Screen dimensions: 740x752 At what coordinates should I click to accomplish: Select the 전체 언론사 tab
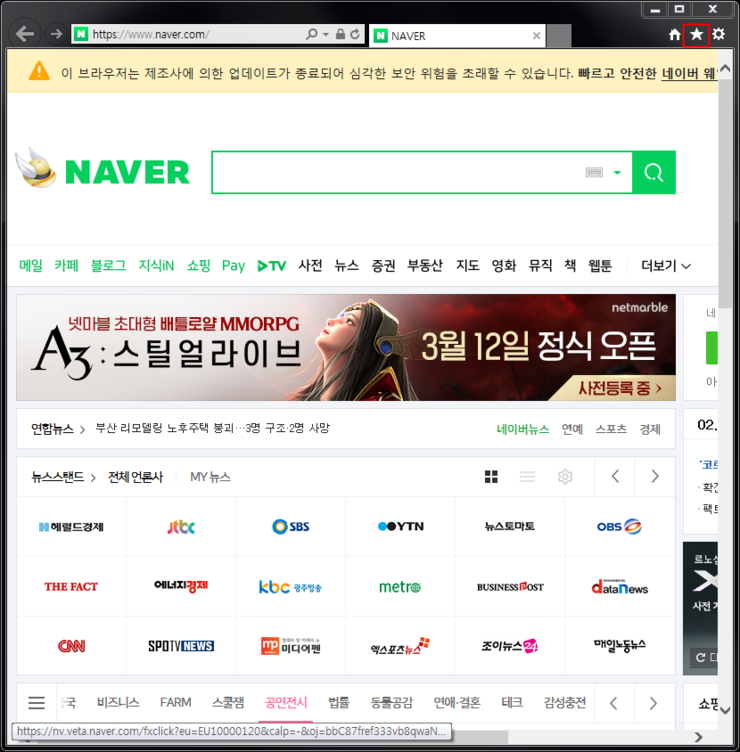click(135, 477)
